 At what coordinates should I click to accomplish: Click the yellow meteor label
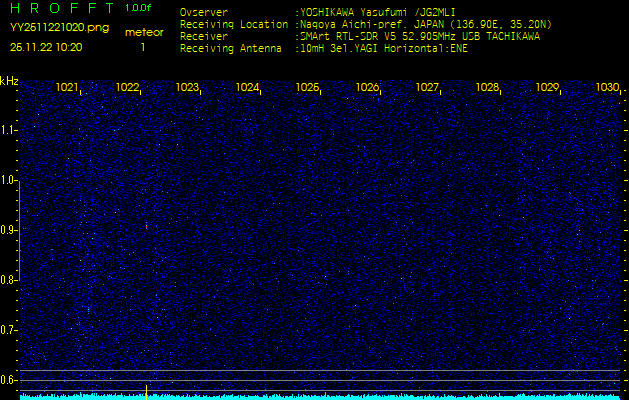click(x=143, y=32)
